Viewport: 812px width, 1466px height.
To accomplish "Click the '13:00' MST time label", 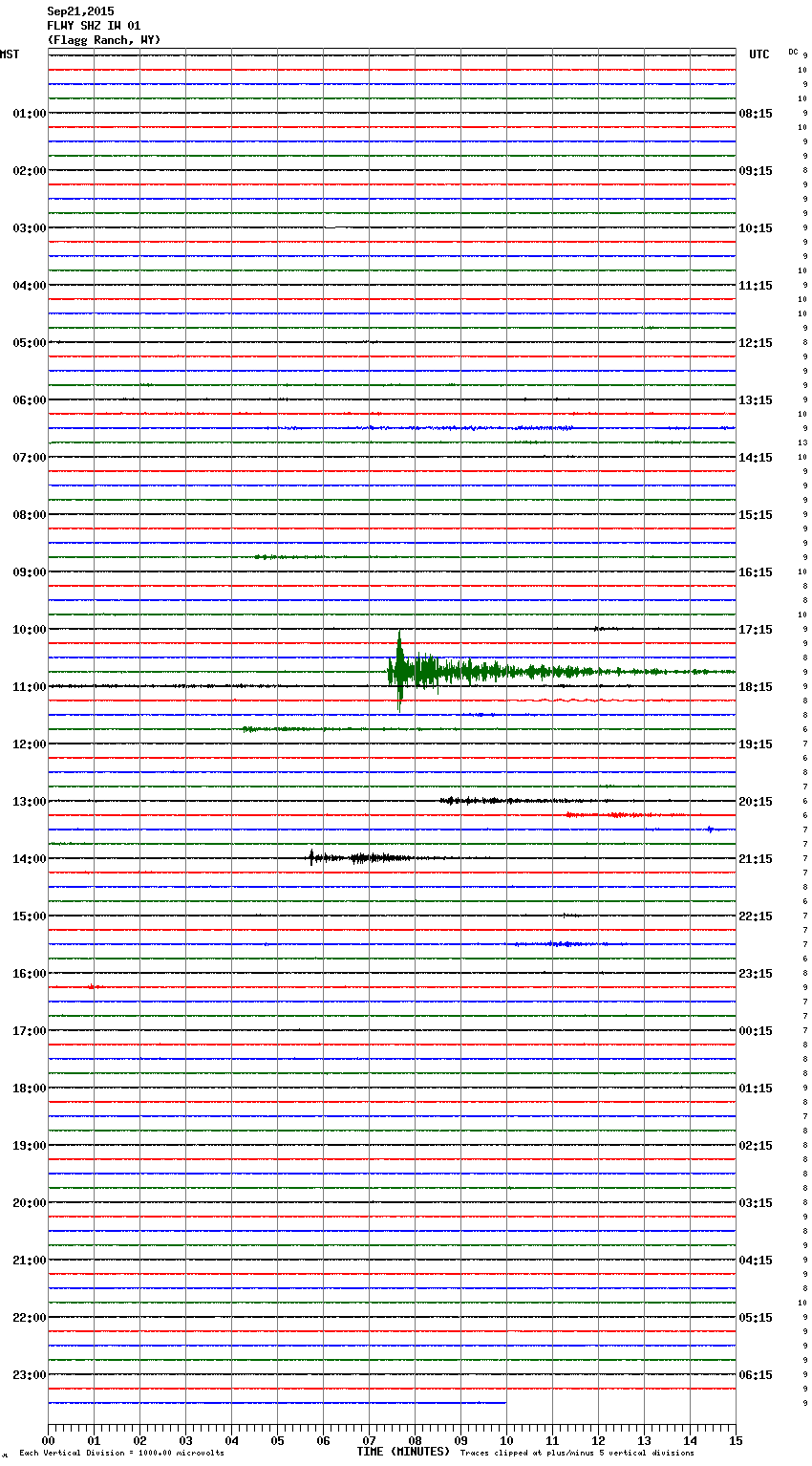I will point(30,802).
